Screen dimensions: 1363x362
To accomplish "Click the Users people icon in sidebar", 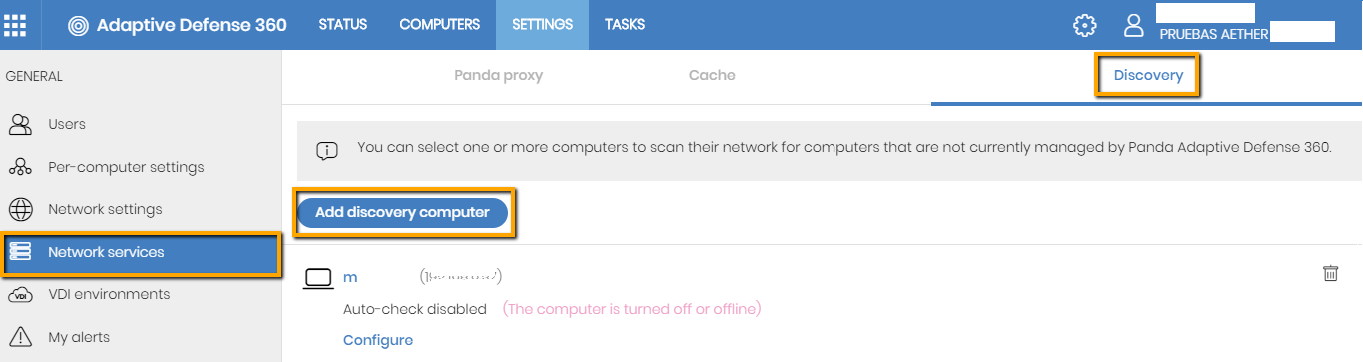I will point(20,125).
